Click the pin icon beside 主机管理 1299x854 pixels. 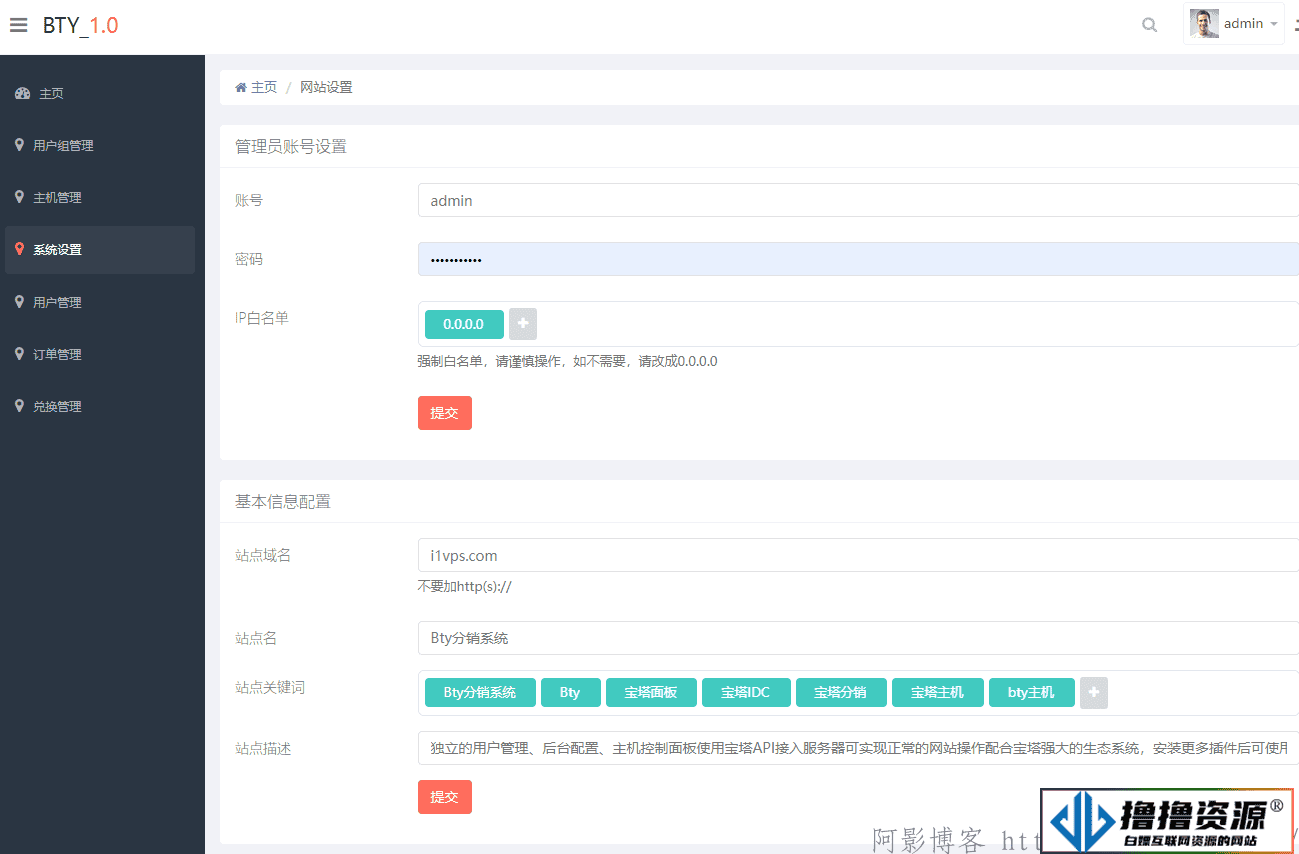click(x=19, y=197)
